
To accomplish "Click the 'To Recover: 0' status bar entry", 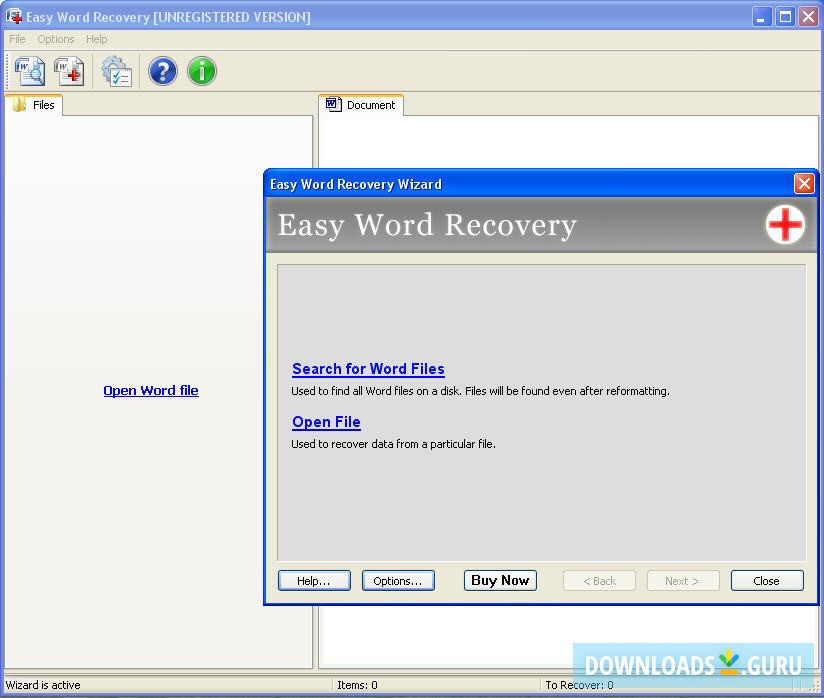I will pos(579,685).
